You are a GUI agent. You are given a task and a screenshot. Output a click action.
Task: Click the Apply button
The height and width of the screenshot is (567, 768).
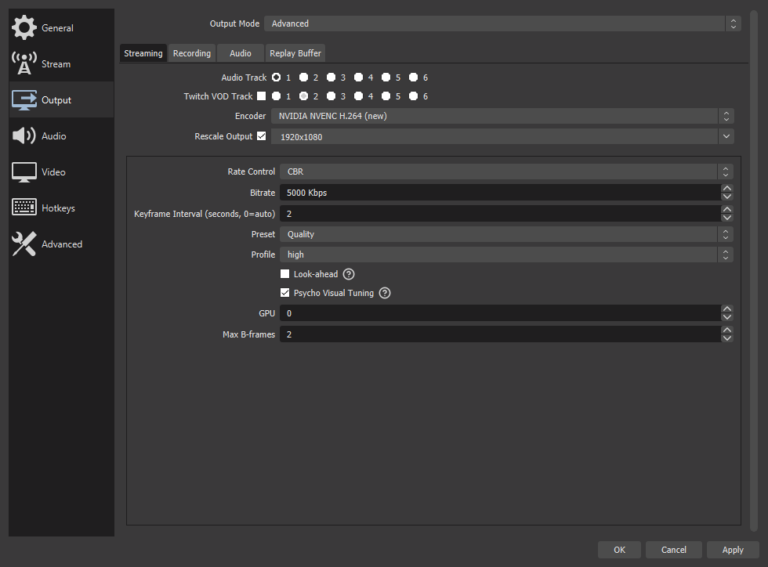[733, 550]
